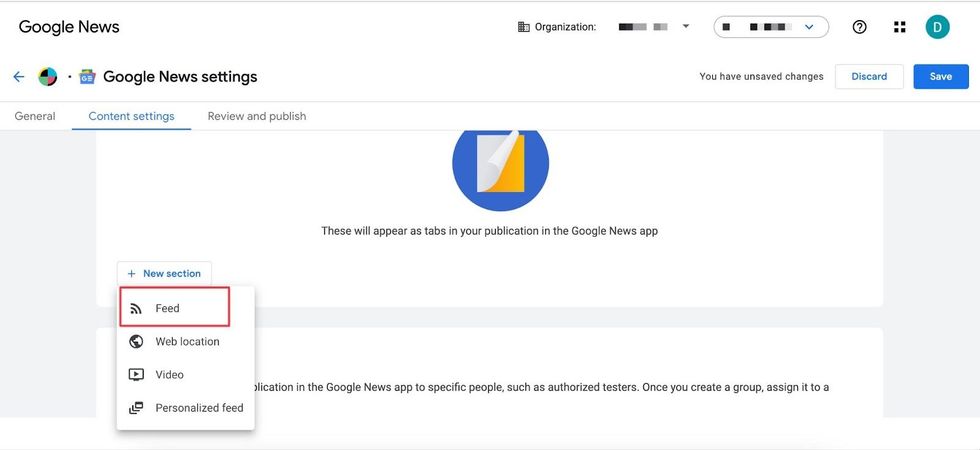Select the Content settings tab
The width and height of the screenshot is (980, 450).
131,116
